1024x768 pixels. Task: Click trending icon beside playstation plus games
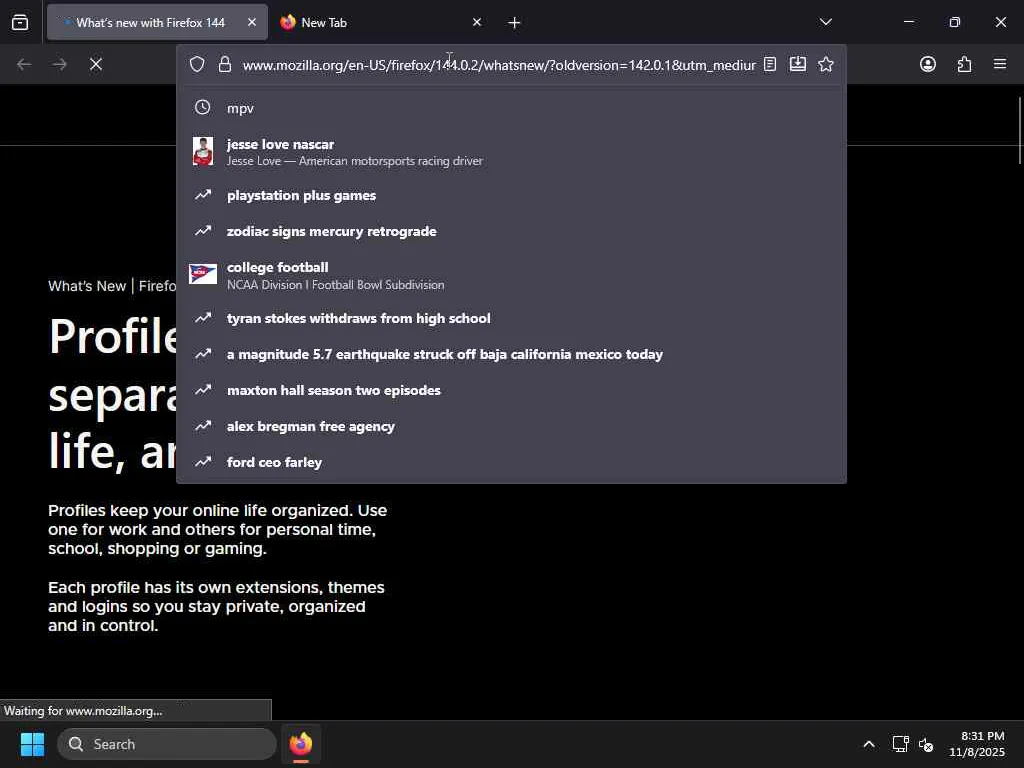pyautogui.click(x=203, y=195)
